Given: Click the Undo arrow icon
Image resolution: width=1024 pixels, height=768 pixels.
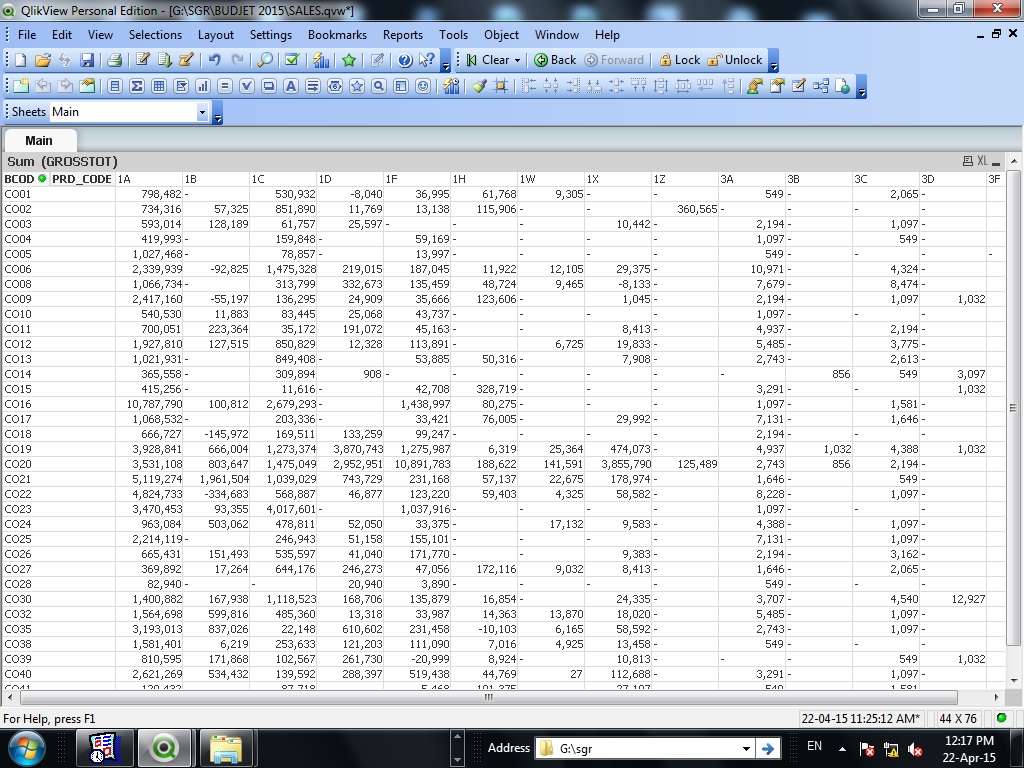Looking at the screenshot, I should coord(214,60).
